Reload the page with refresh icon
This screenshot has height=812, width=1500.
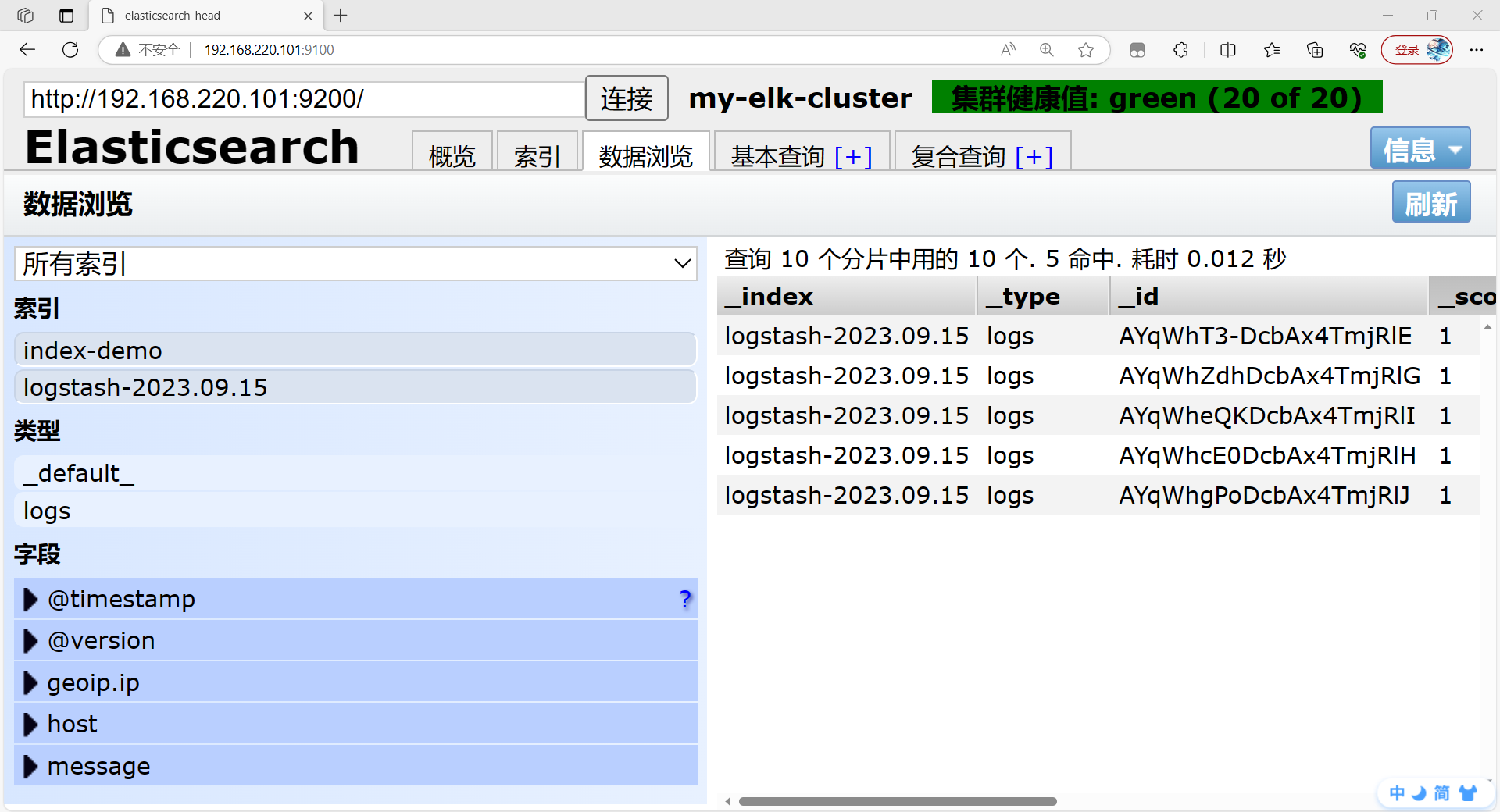click(x=70, y=50)
